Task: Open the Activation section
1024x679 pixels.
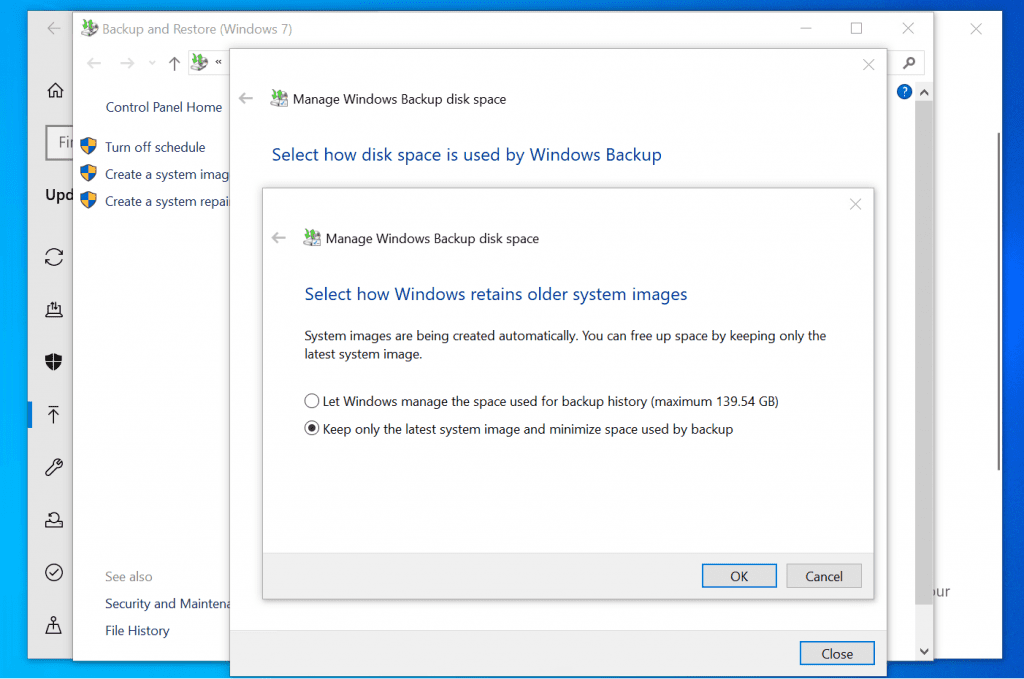Action: tap(53, 572)
